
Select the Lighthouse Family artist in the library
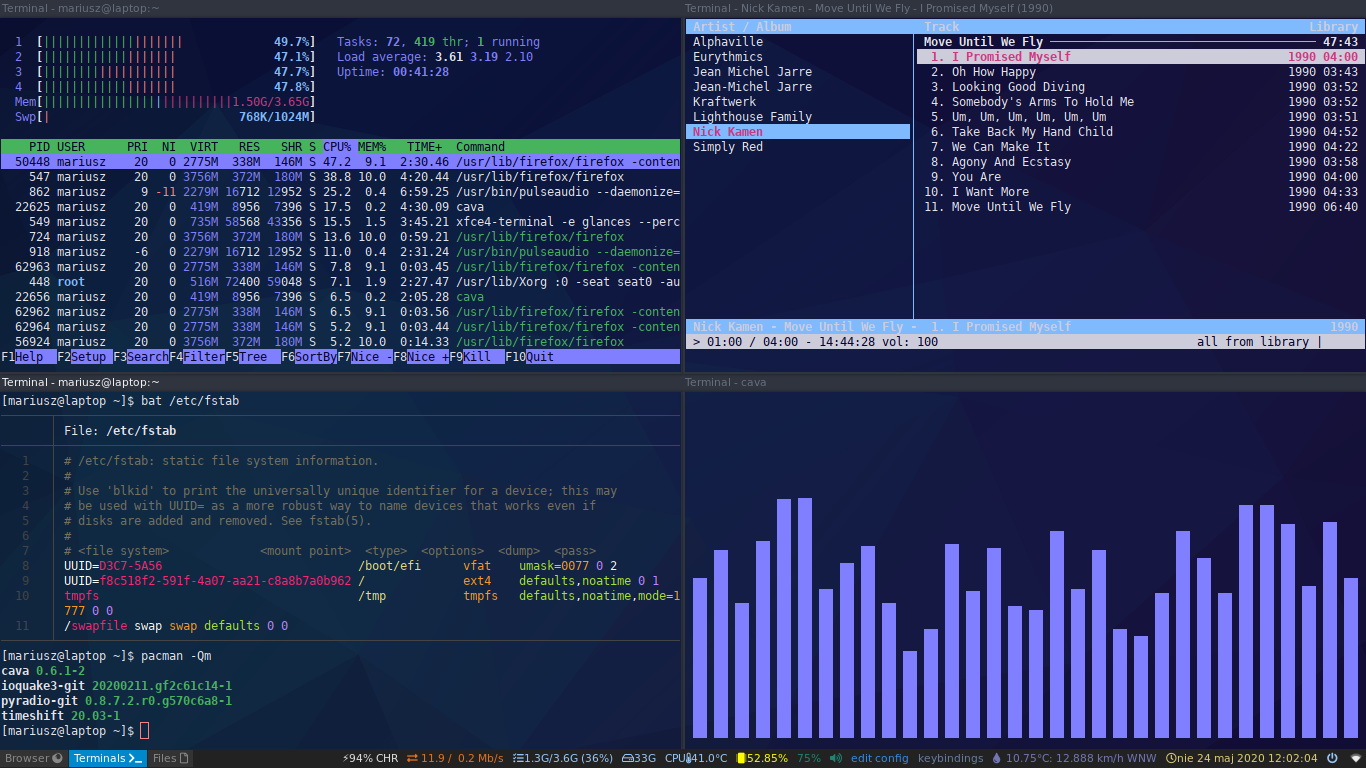752,117
